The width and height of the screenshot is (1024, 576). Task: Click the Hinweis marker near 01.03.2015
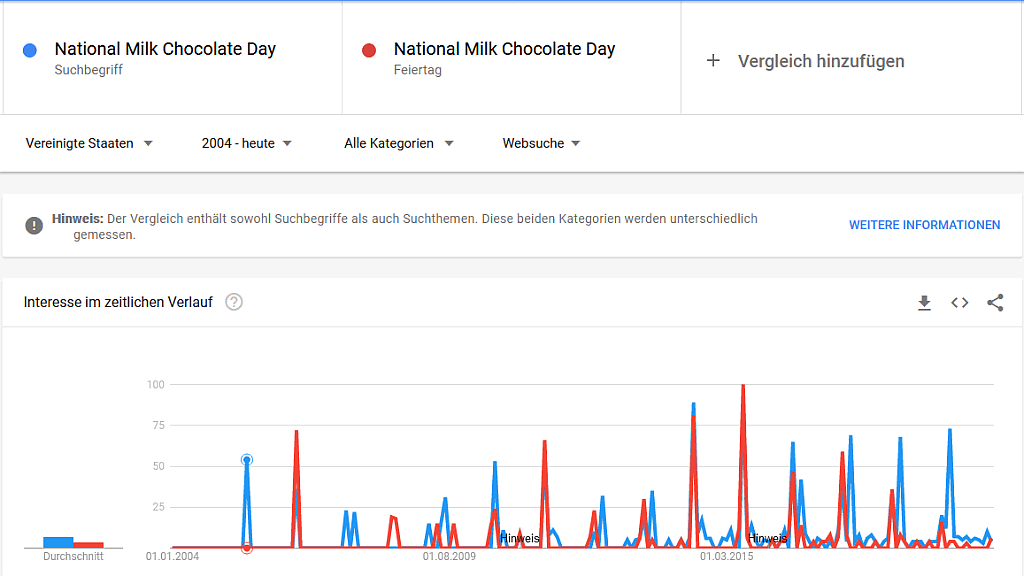(767, 538)
